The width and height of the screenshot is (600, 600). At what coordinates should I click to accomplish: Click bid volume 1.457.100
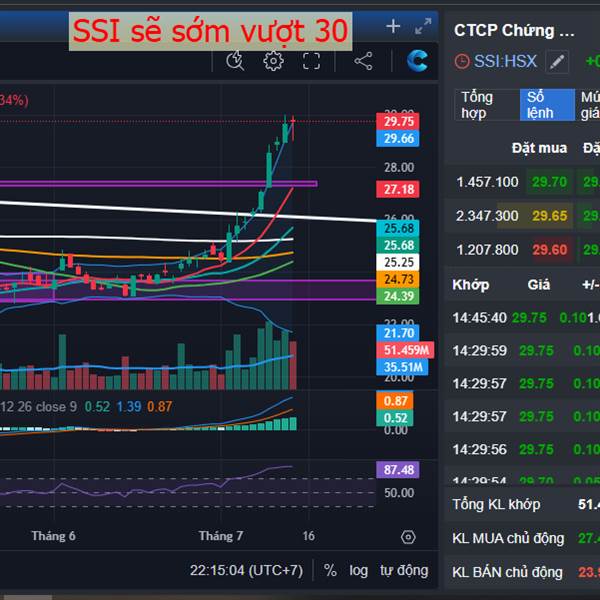[x=487, y=182]
